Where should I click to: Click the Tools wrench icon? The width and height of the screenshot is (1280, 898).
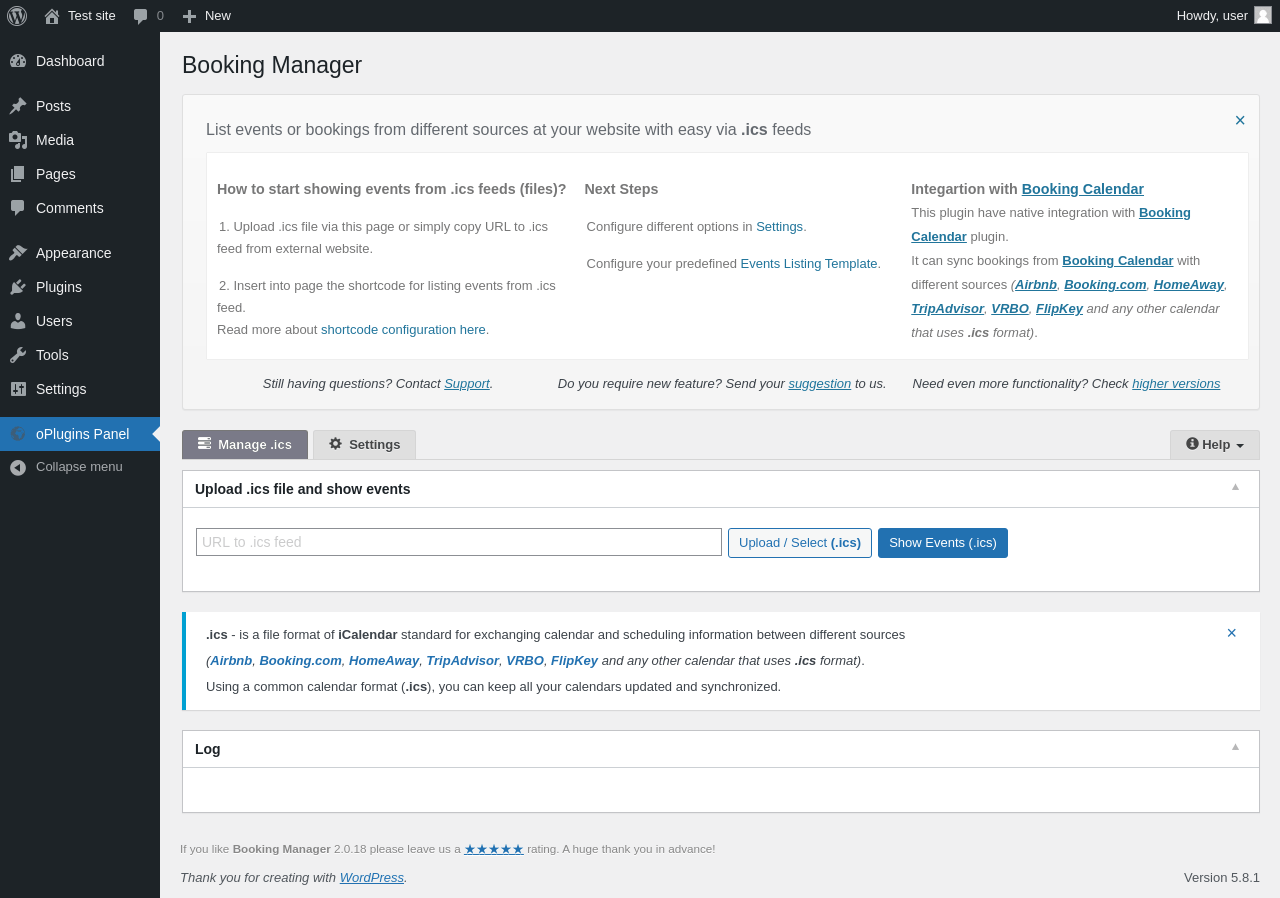(x=18, y=355)
